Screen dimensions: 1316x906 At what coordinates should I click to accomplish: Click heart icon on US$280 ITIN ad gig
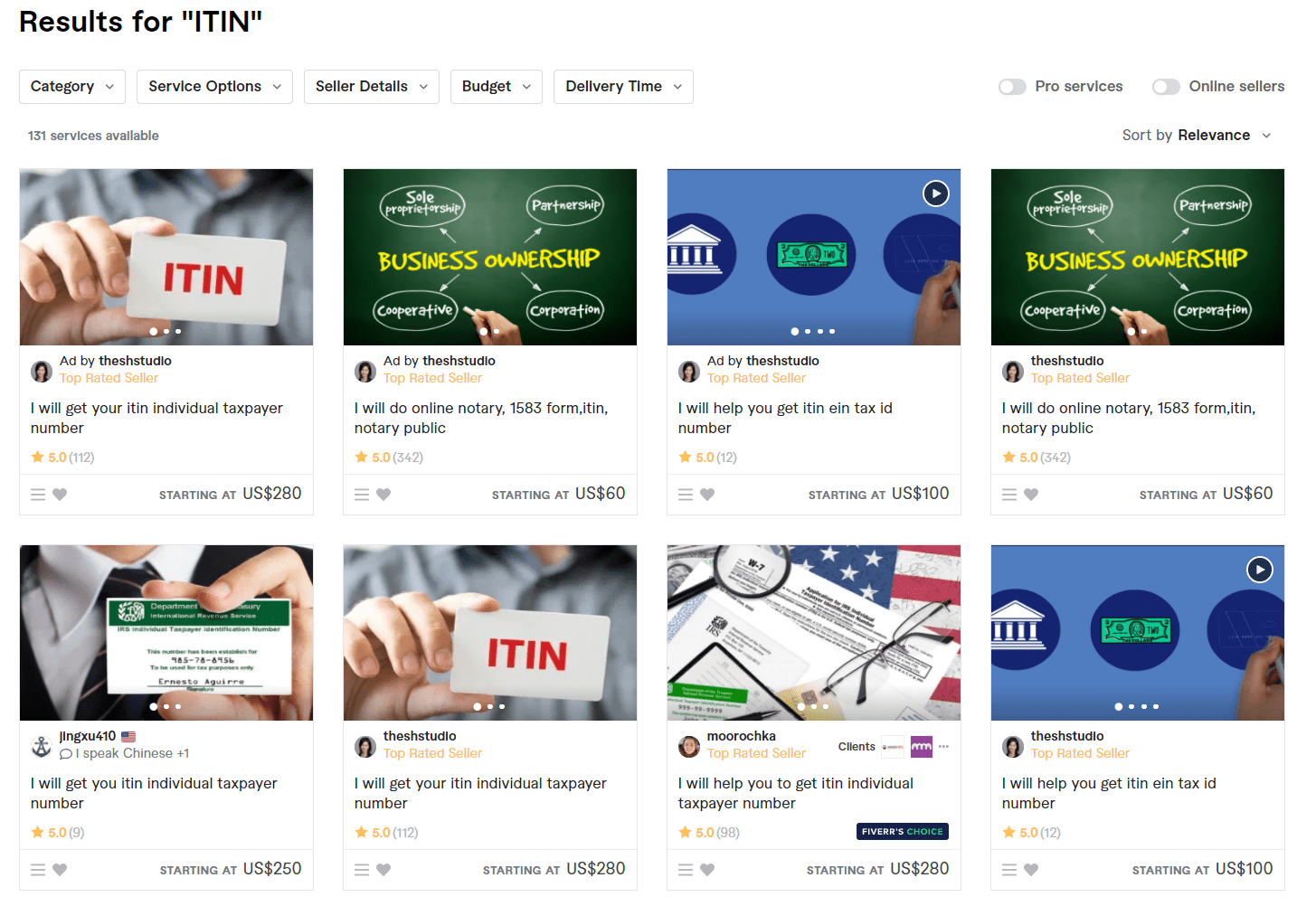60,495
